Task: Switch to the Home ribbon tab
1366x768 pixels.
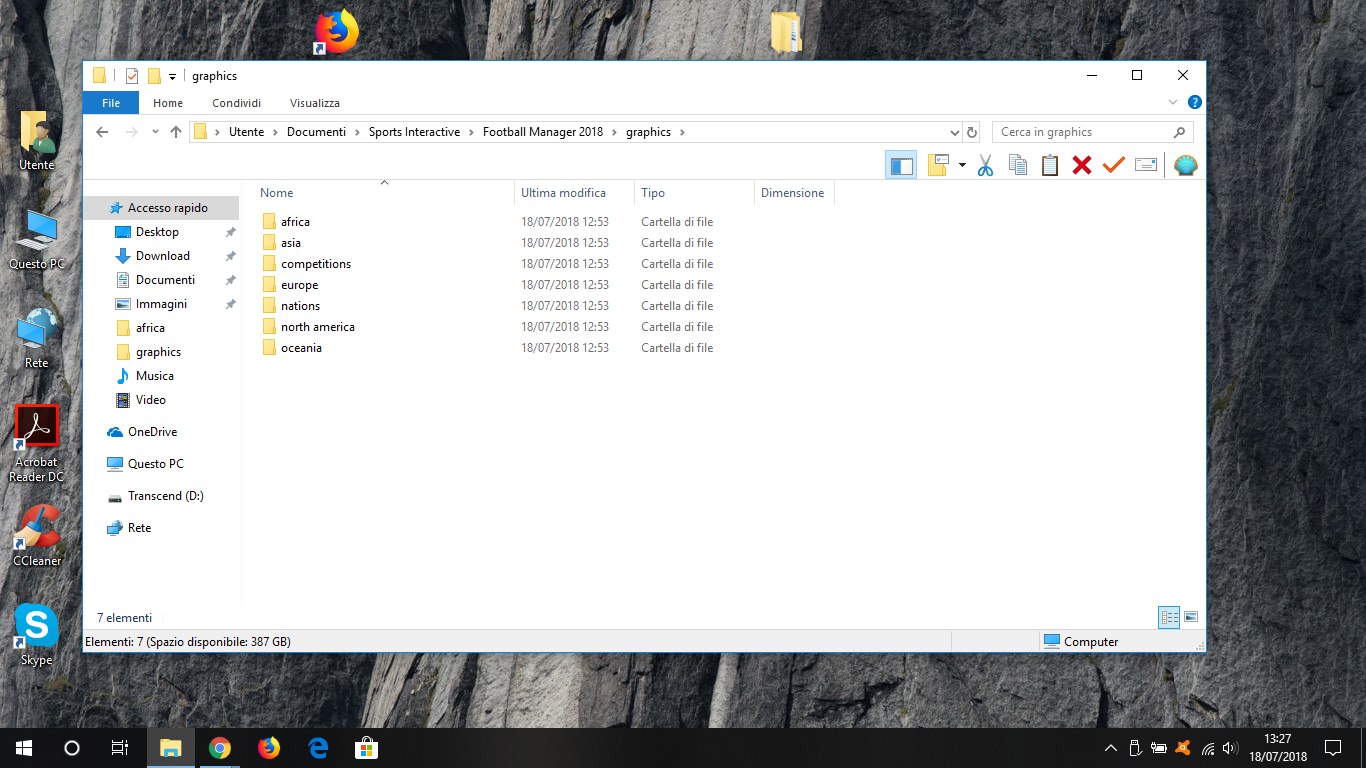Action: (x=168, y=103)
